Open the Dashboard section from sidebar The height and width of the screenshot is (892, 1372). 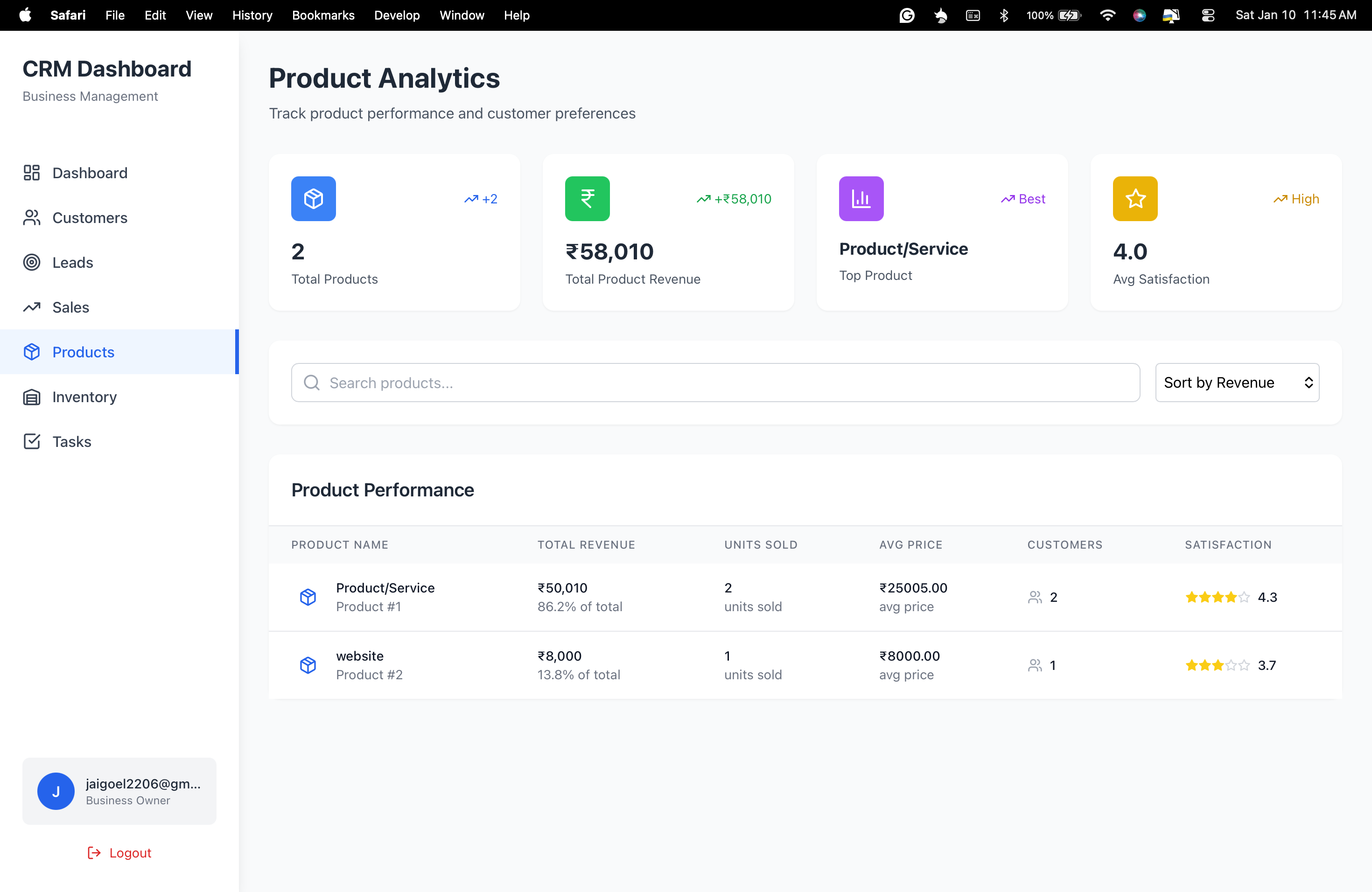pyautogui.click(x=90, y=172)
